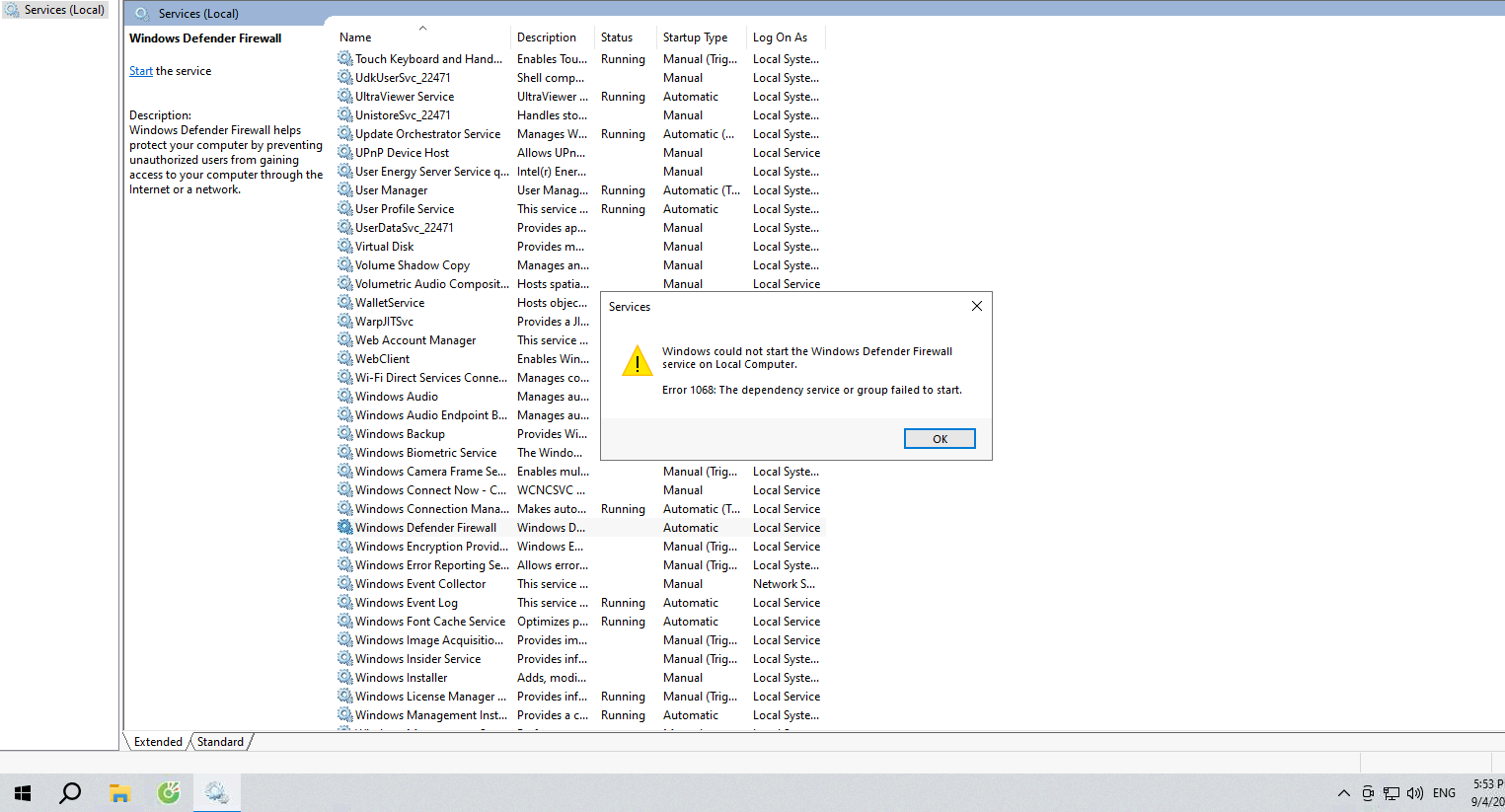The width and height of the screenshot is (1505, 812).
Task: Click the gear icon of Touch Keyboard service
Action: click(x=345, y=59)
